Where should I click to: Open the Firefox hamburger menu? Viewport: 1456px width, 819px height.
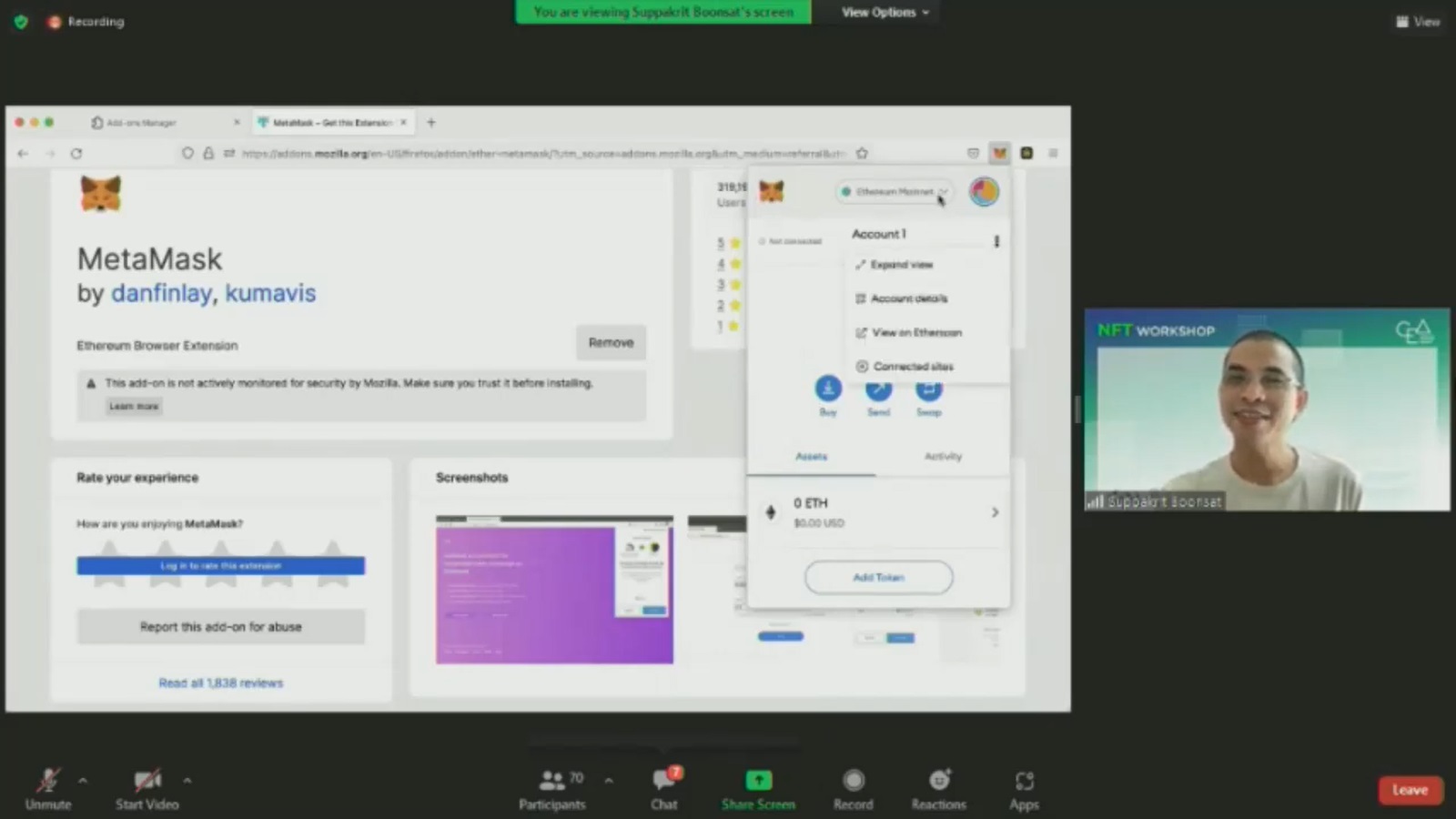click(x=1053, y=153)
